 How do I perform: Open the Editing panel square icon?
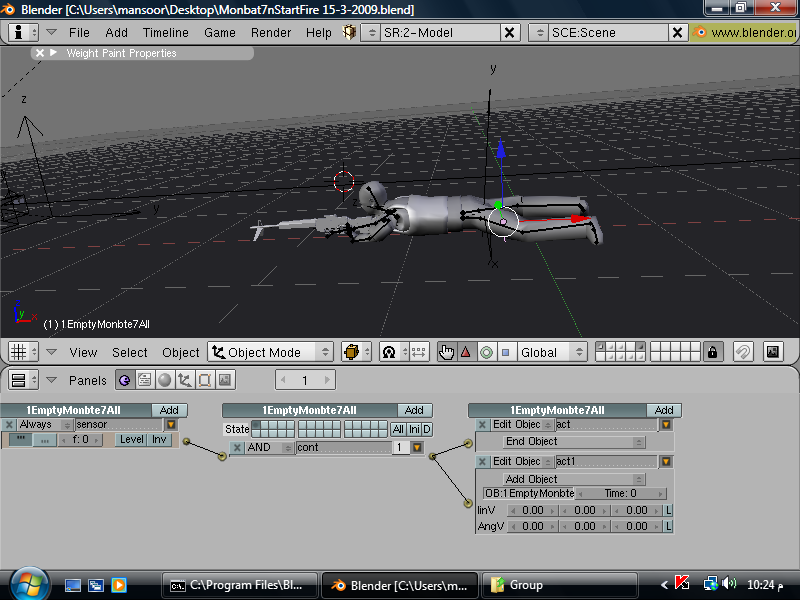205,380
